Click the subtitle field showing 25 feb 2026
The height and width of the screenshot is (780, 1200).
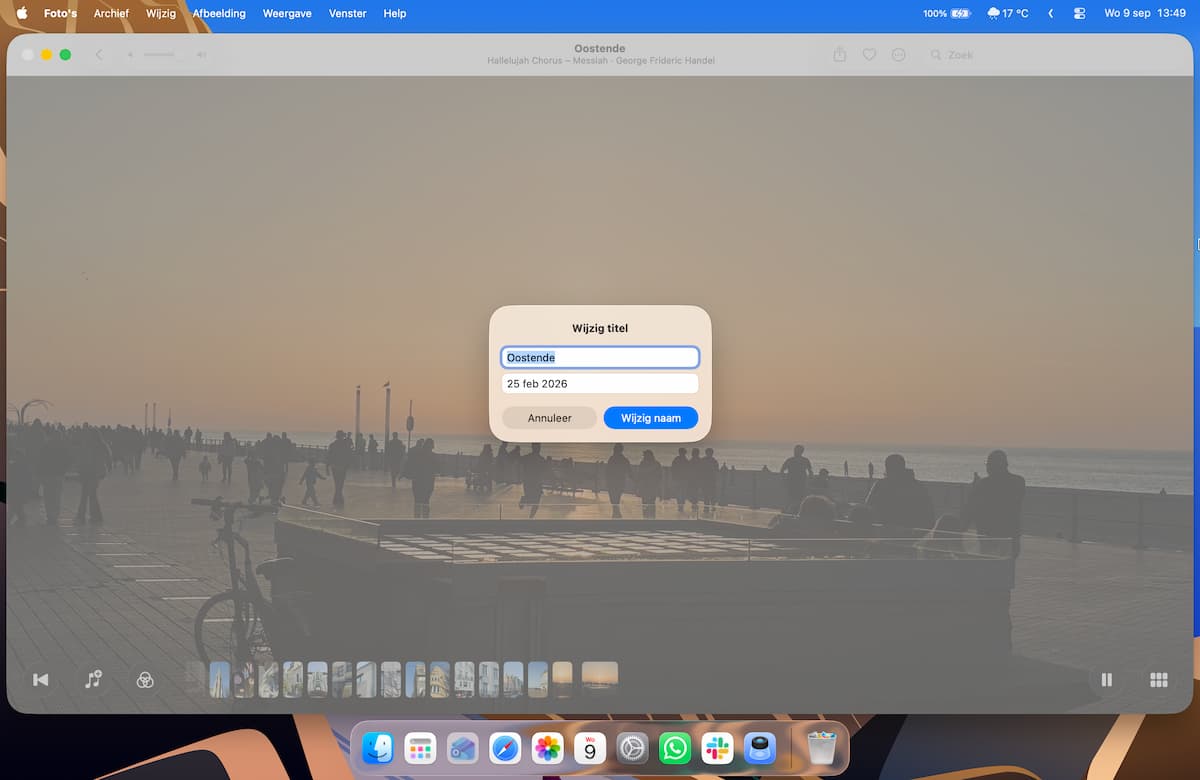[600, 384]
